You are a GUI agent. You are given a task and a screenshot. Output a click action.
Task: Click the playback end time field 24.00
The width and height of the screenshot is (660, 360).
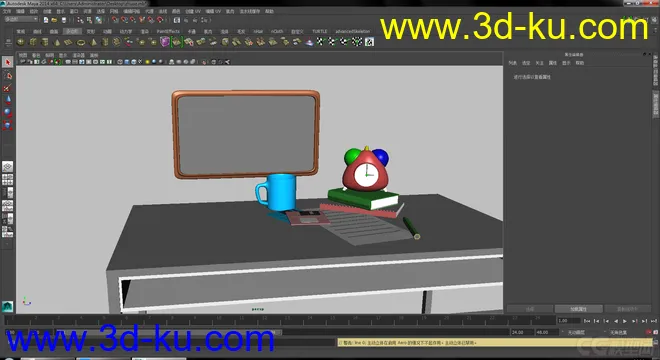click(522, 332)
